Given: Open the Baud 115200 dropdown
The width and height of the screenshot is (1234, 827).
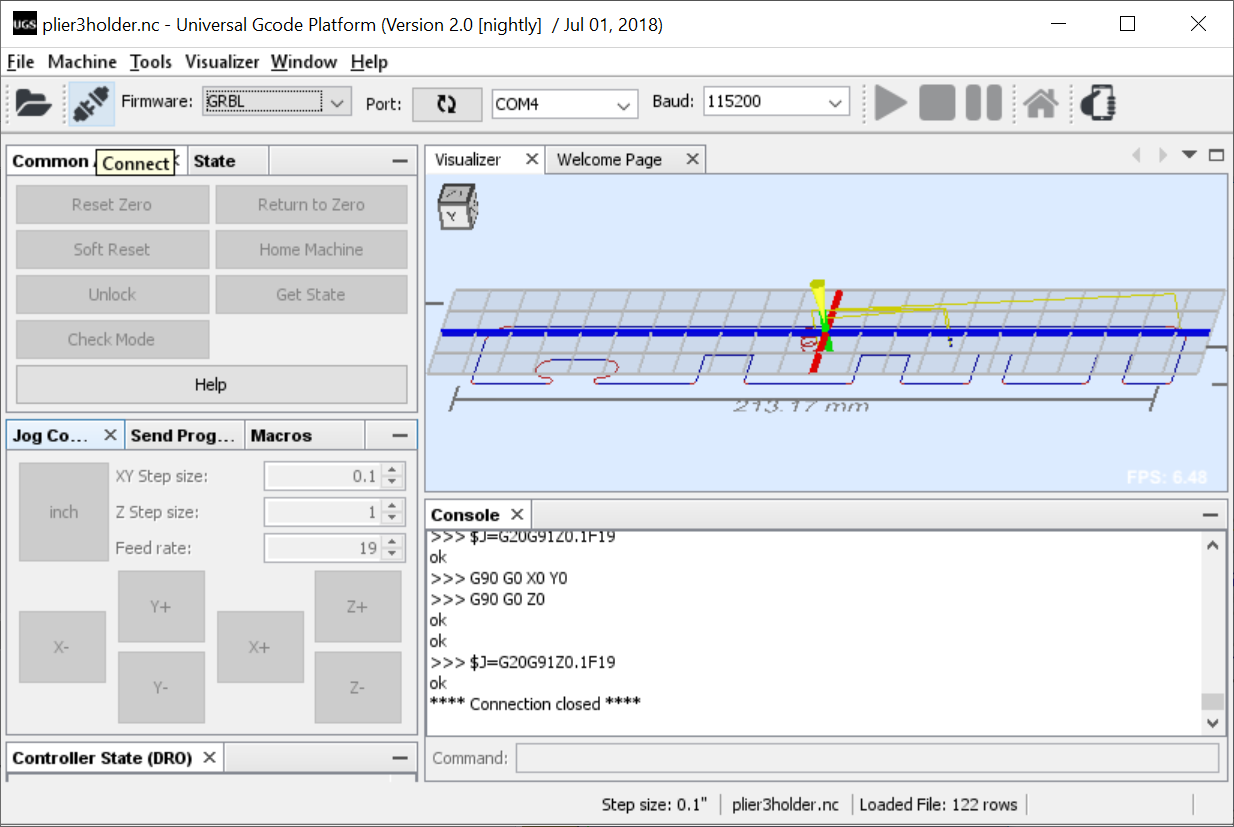Looking at the screenshot, I should coord(836,103).
